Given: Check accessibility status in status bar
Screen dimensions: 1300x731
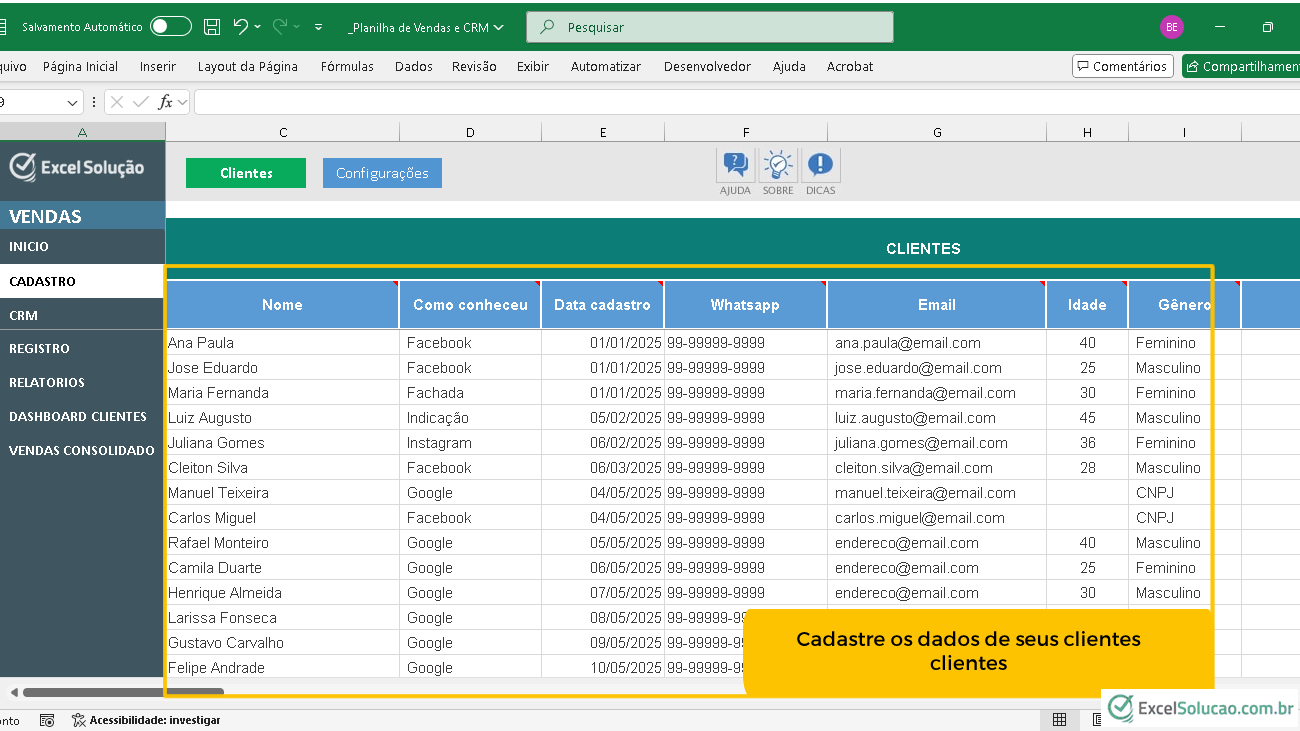Looking at the screenshot, I should click(146, 720).
